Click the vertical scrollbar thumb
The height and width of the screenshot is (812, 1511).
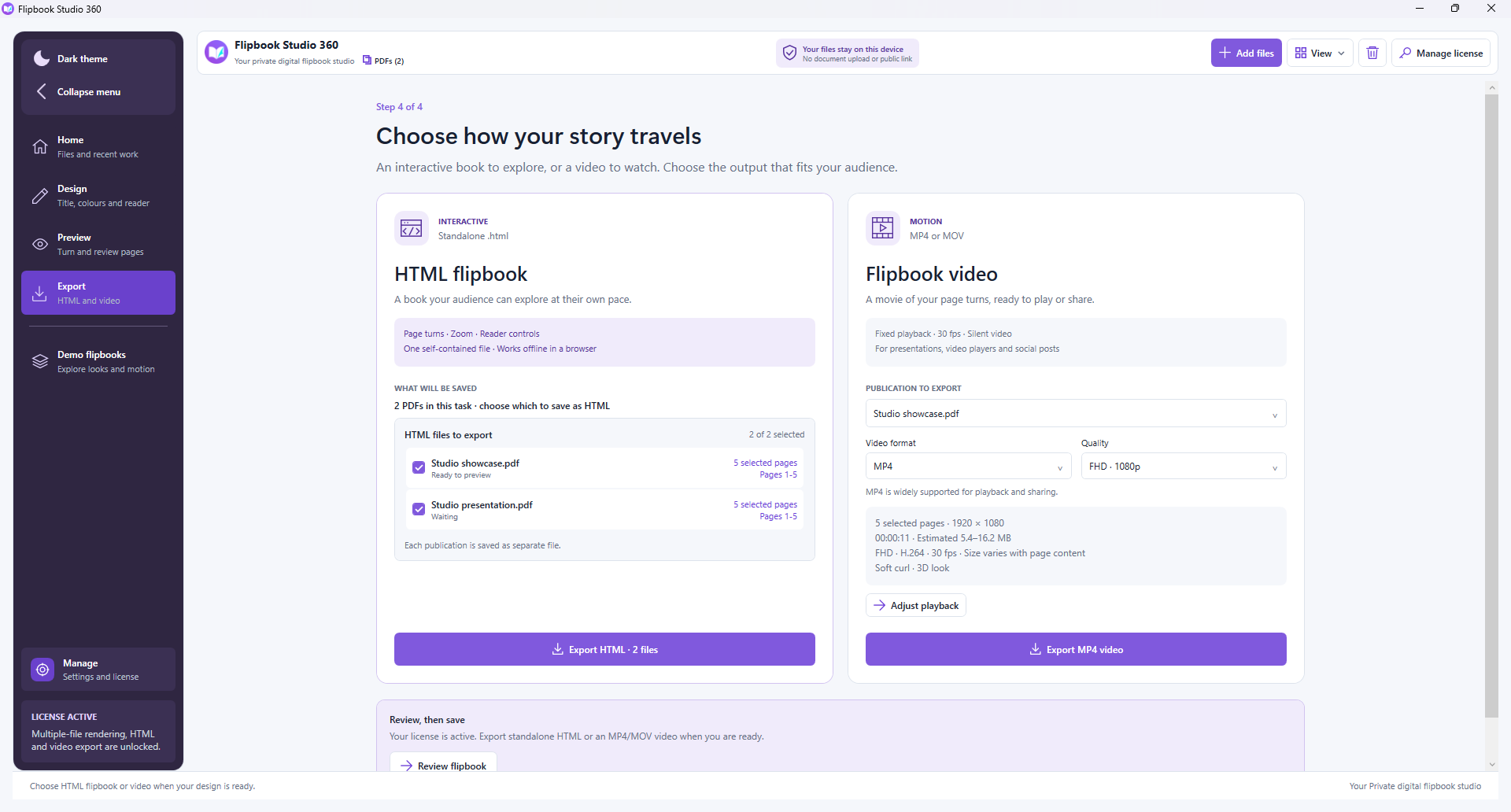pyautogui.click(x=1491, y=406)
